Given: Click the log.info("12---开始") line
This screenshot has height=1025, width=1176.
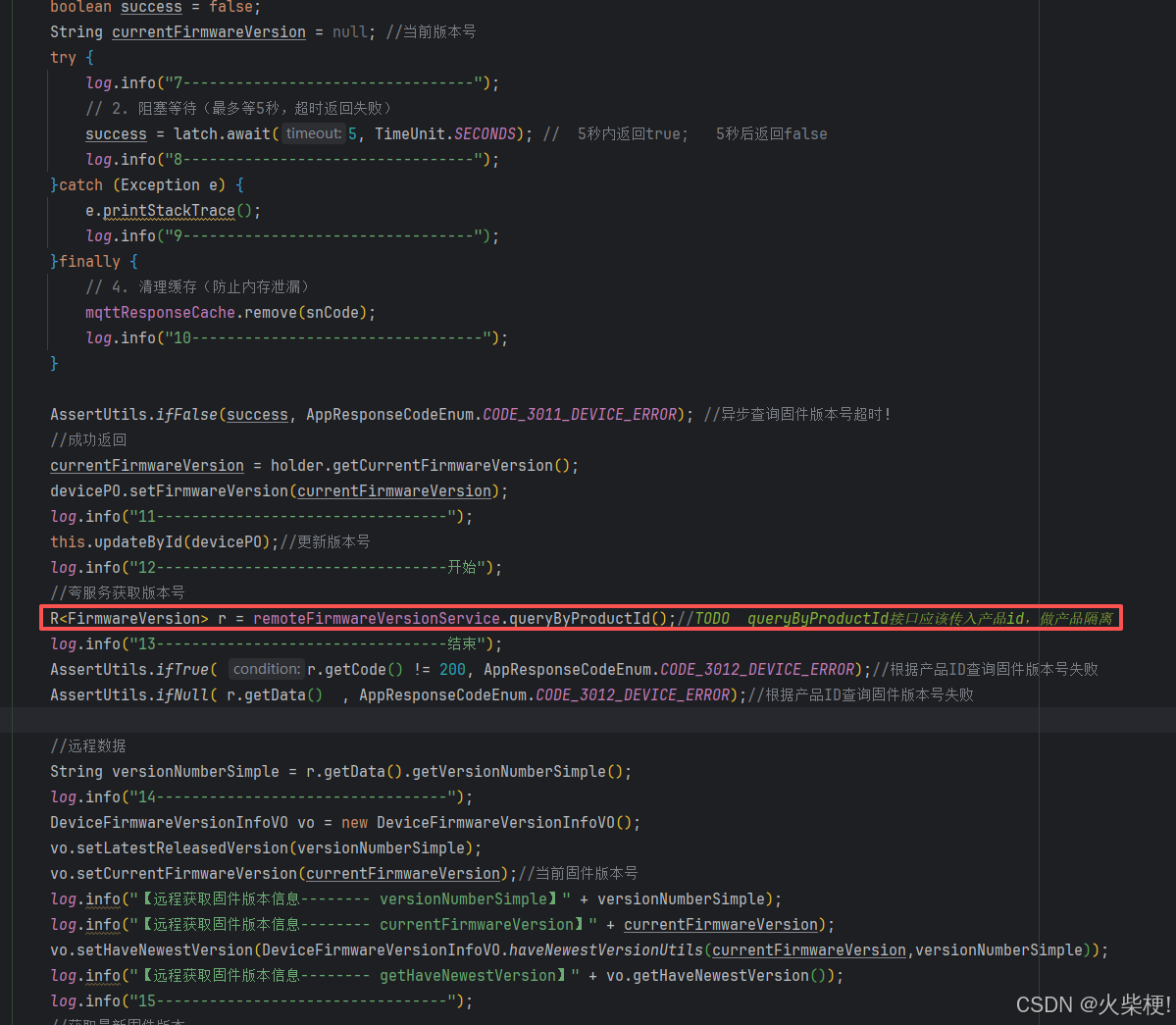Looking at the screenshot, I should pos(276,568).
